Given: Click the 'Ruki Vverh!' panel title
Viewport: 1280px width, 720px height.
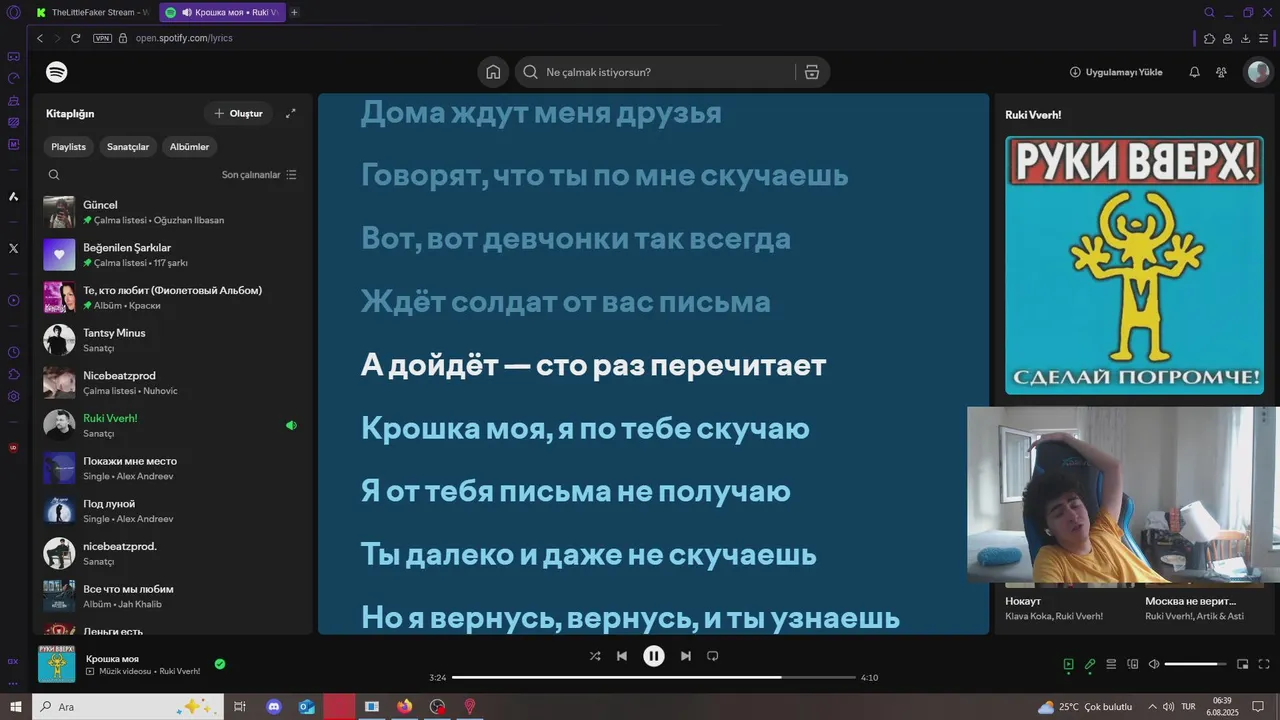Looking at the screenshot, I should (1033, 115).
